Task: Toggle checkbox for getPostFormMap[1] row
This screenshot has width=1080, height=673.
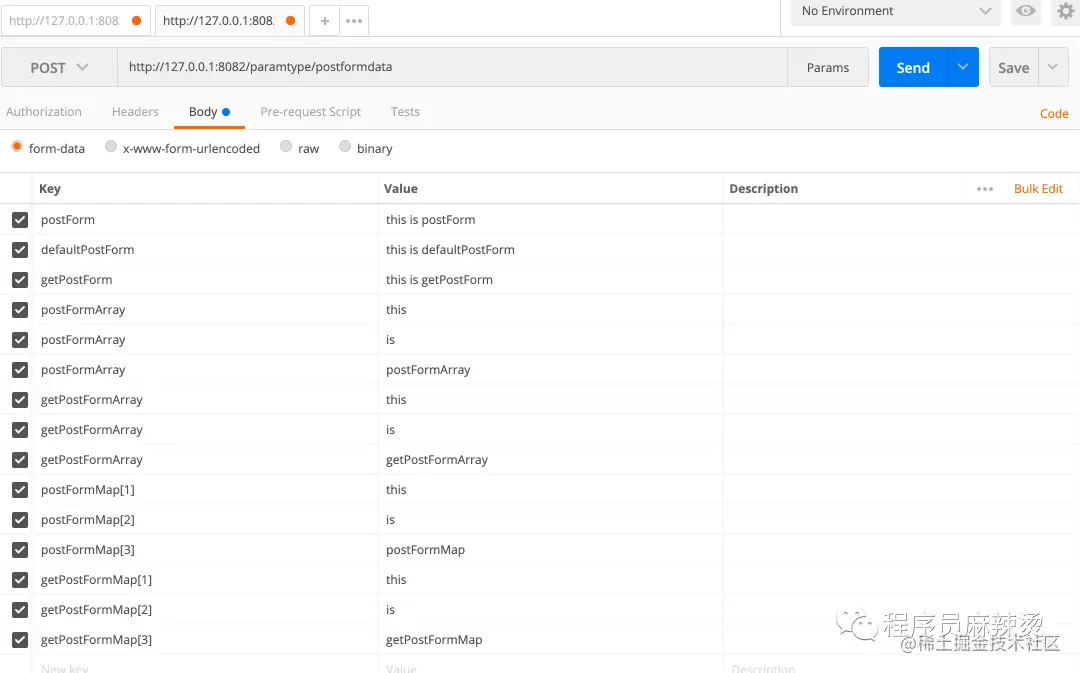Action: (x=20, y=580)
